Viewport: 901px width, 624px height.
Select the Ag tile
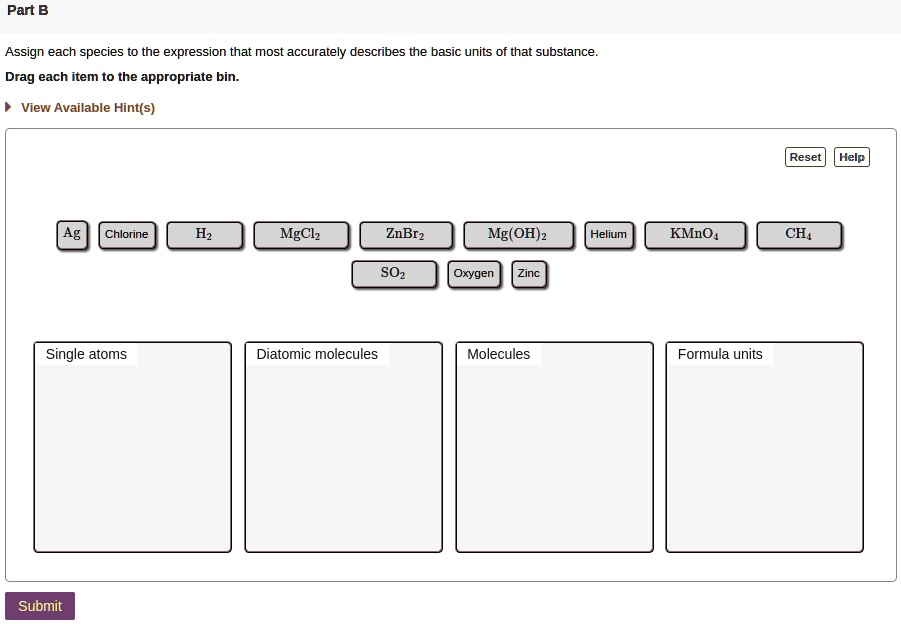[x=71, y=233]
